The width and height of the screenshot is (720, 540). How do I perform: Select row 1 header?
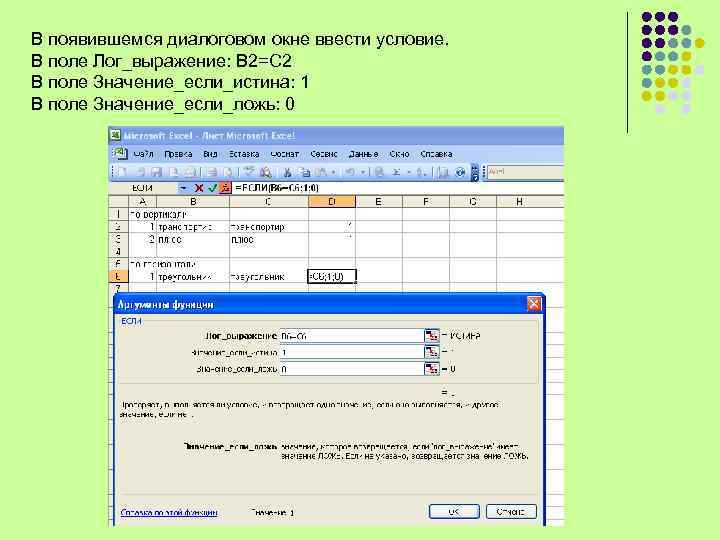(118, 214)
